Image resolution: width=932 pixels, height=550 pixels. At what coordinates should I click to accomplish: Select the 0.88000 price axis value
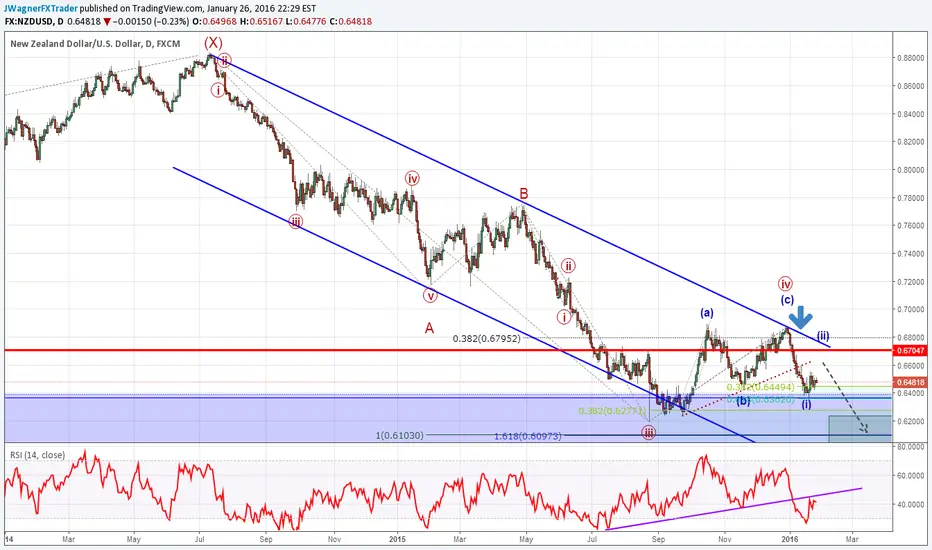[x=910, y=58]
